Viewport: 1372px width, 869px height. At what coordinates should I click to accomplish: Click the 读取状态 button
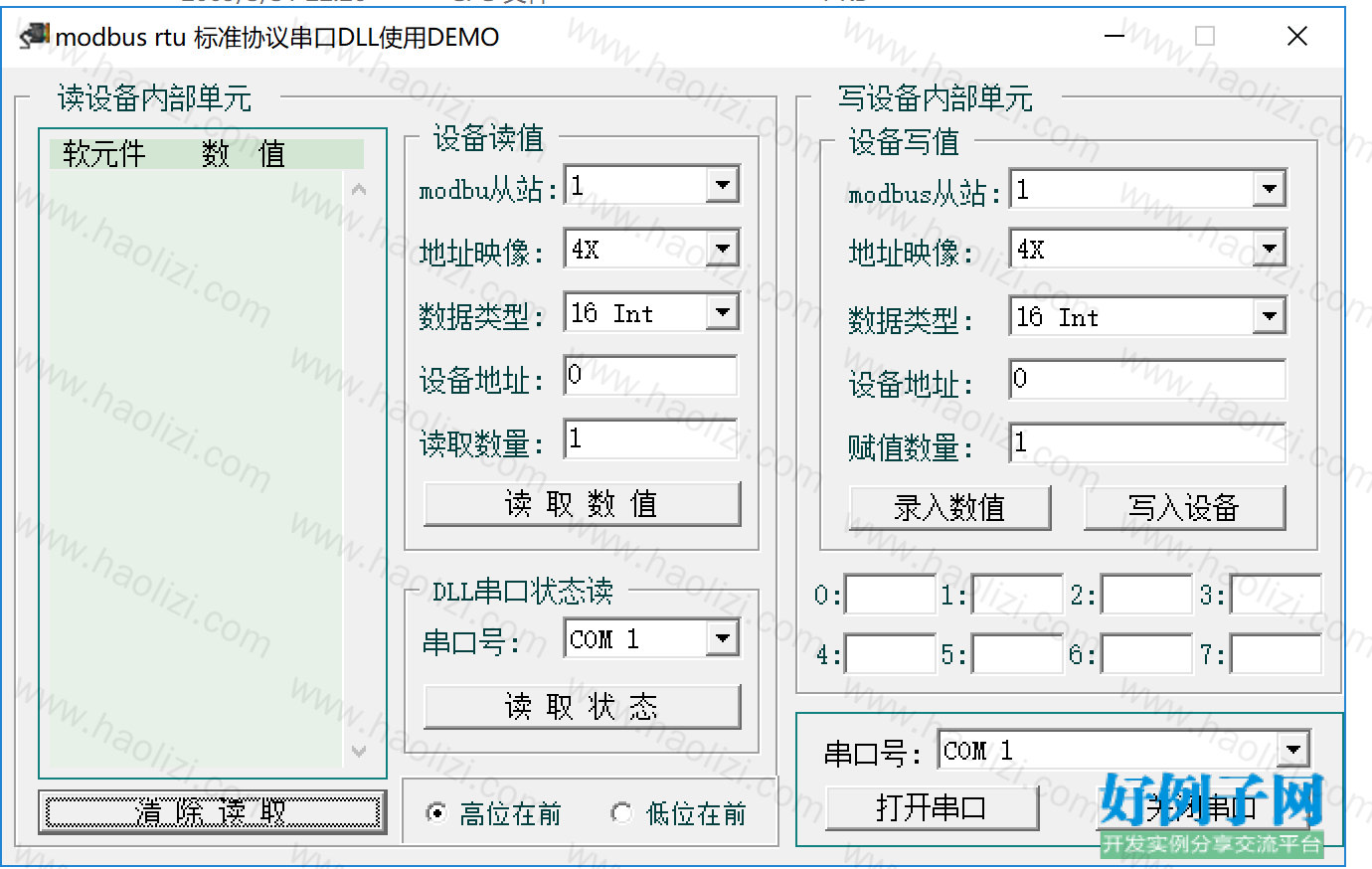click(x=583, y=706)
